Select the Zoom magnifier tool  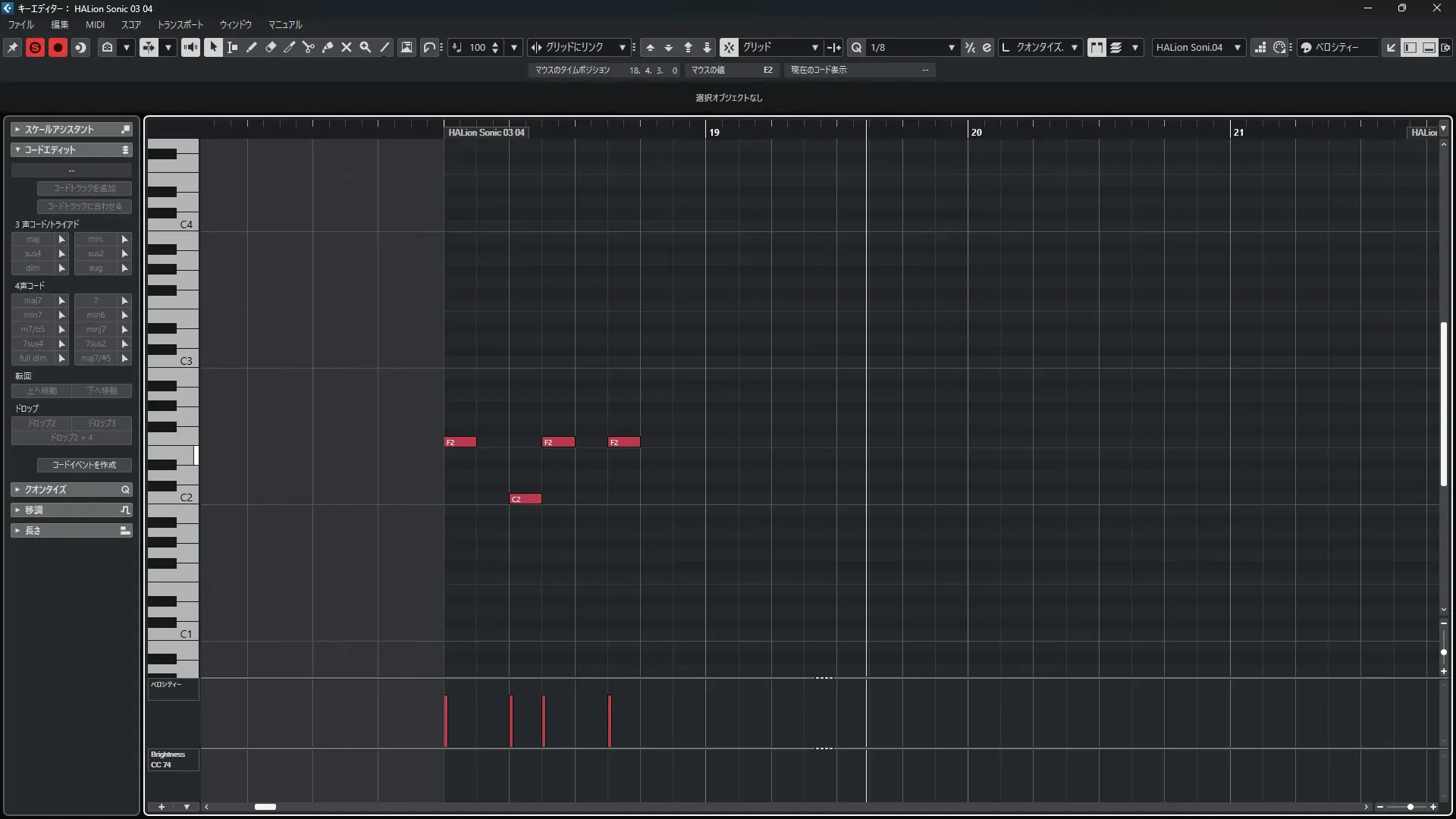(x=366, y=47)
